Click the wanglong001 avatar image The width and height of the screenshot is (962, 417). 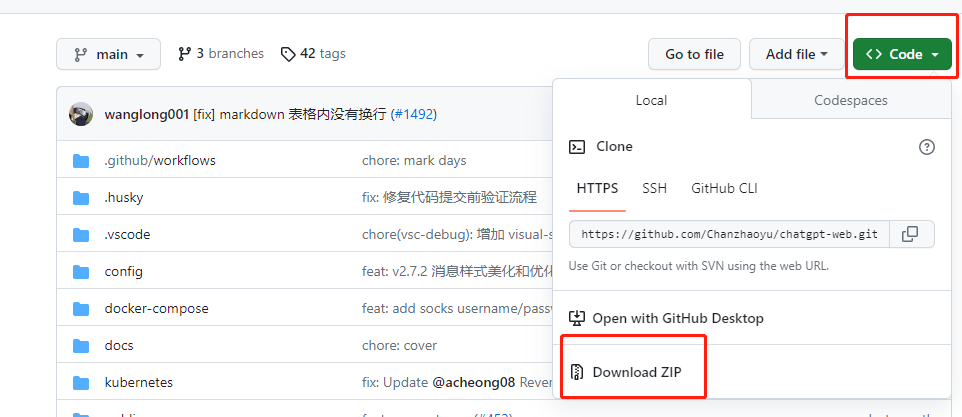click(81, 115)
